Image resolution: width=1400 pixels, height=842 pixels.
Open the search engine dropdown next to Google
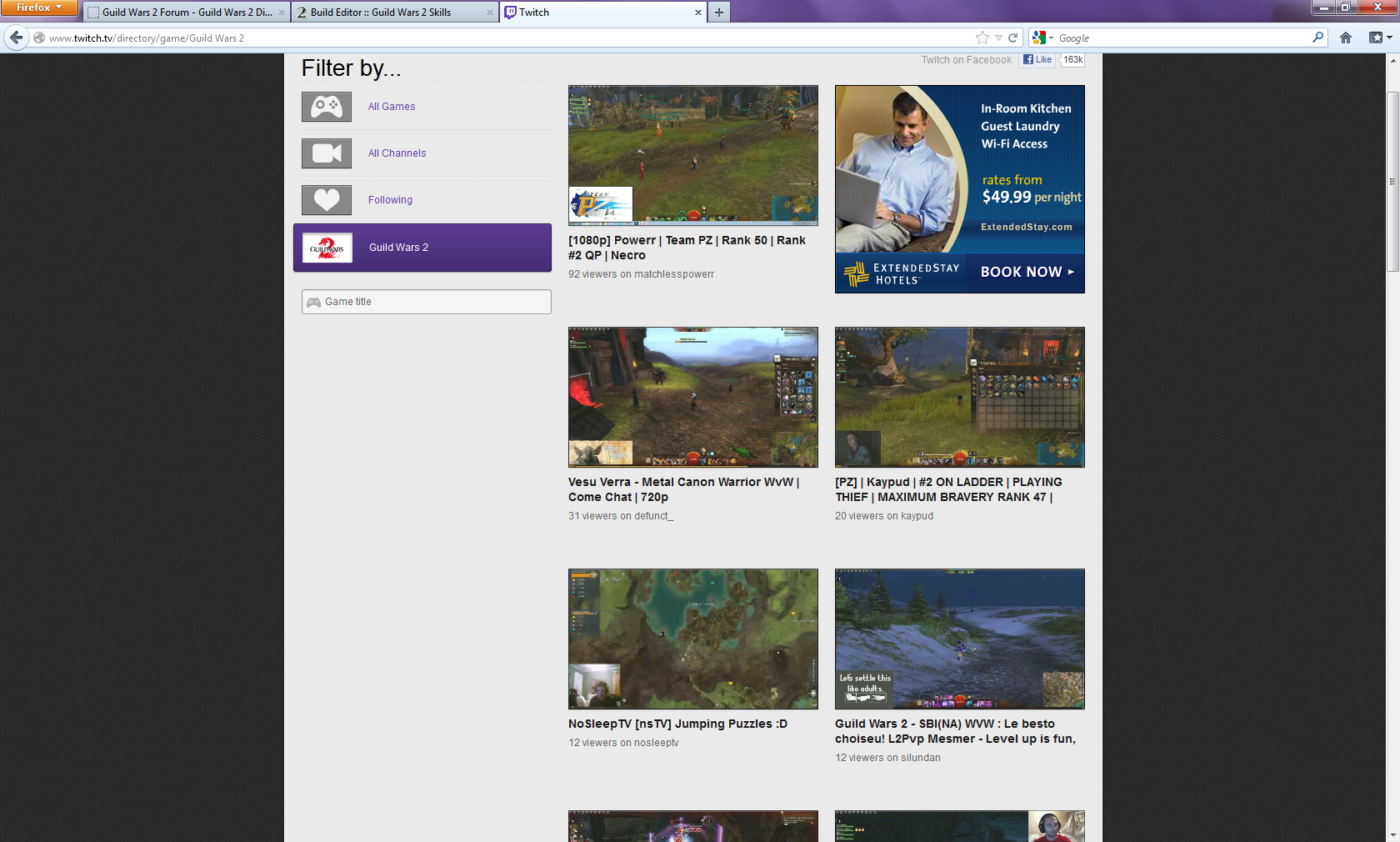coord(1043,38)
